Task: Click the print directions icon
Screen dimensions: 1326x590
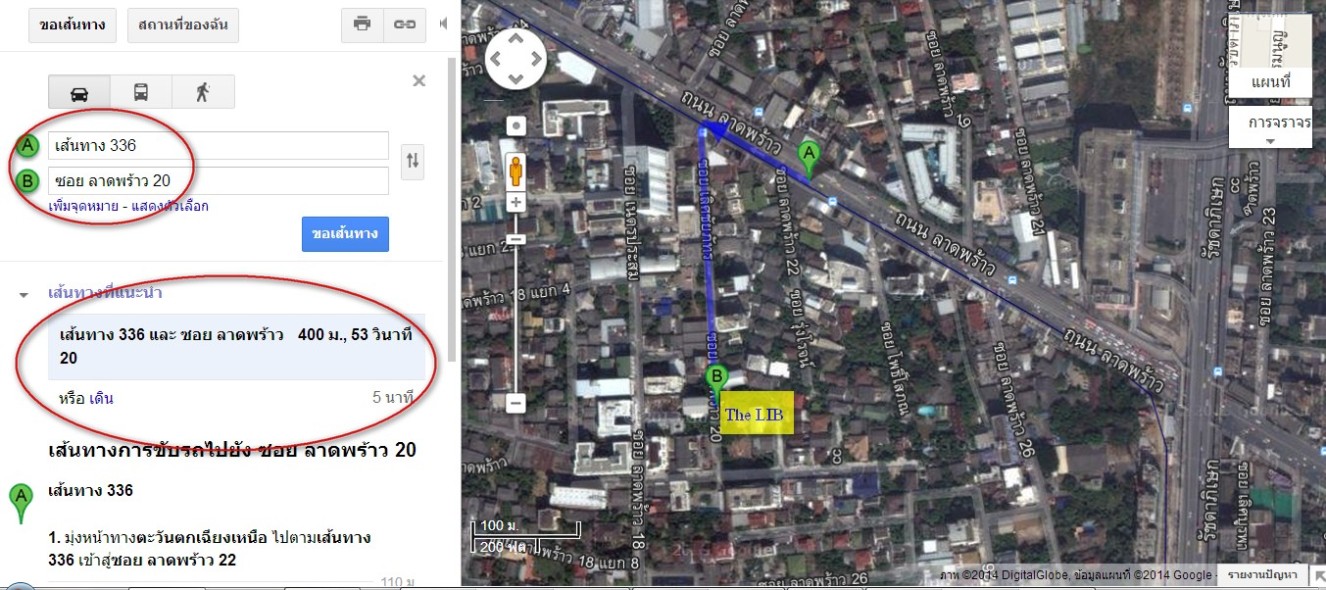Action: coord(362,24)
